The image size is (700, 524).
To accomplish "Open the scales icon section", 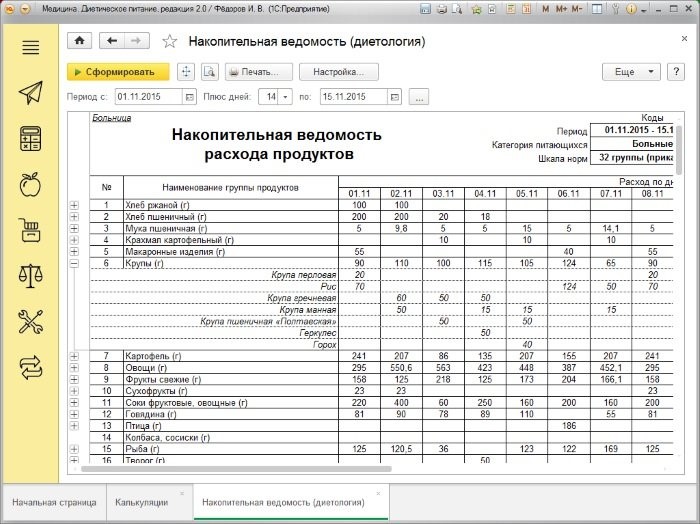I will coord(31,276).
